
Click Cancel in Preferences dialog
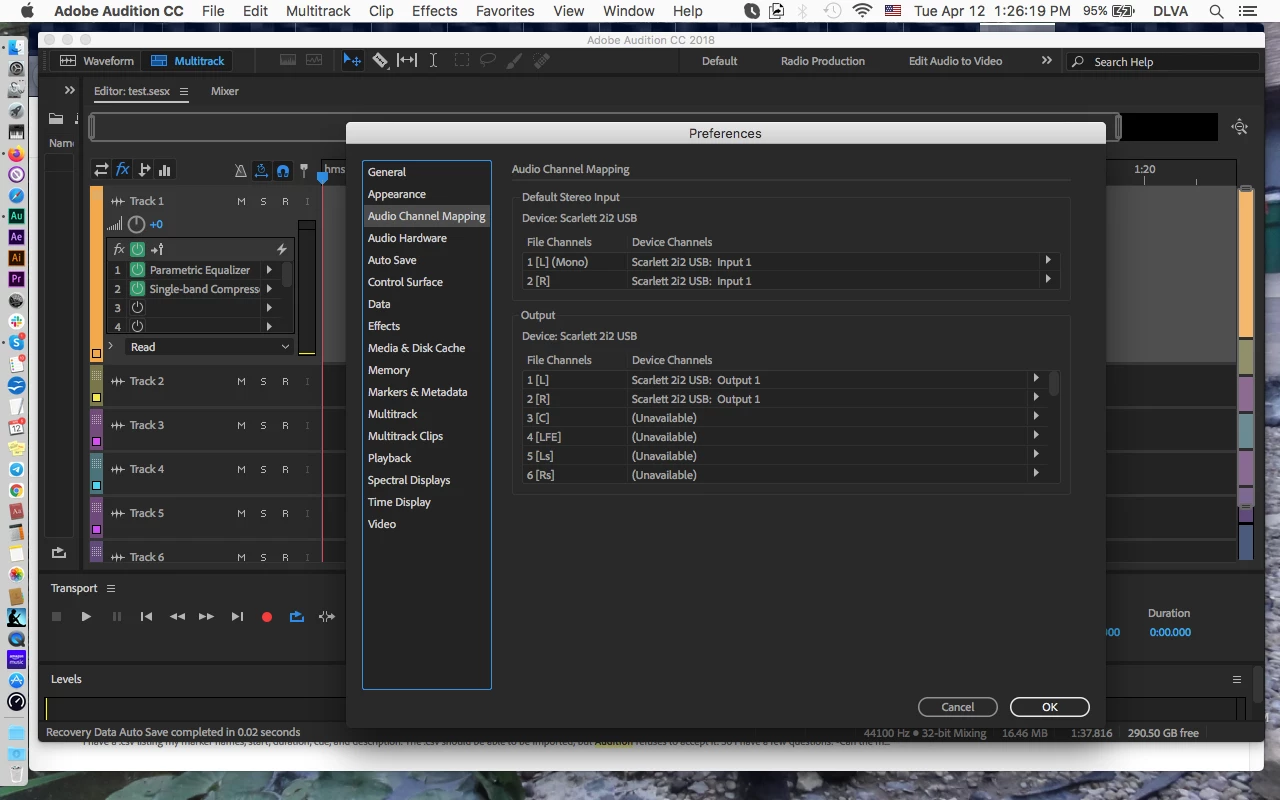pos(957,707)
